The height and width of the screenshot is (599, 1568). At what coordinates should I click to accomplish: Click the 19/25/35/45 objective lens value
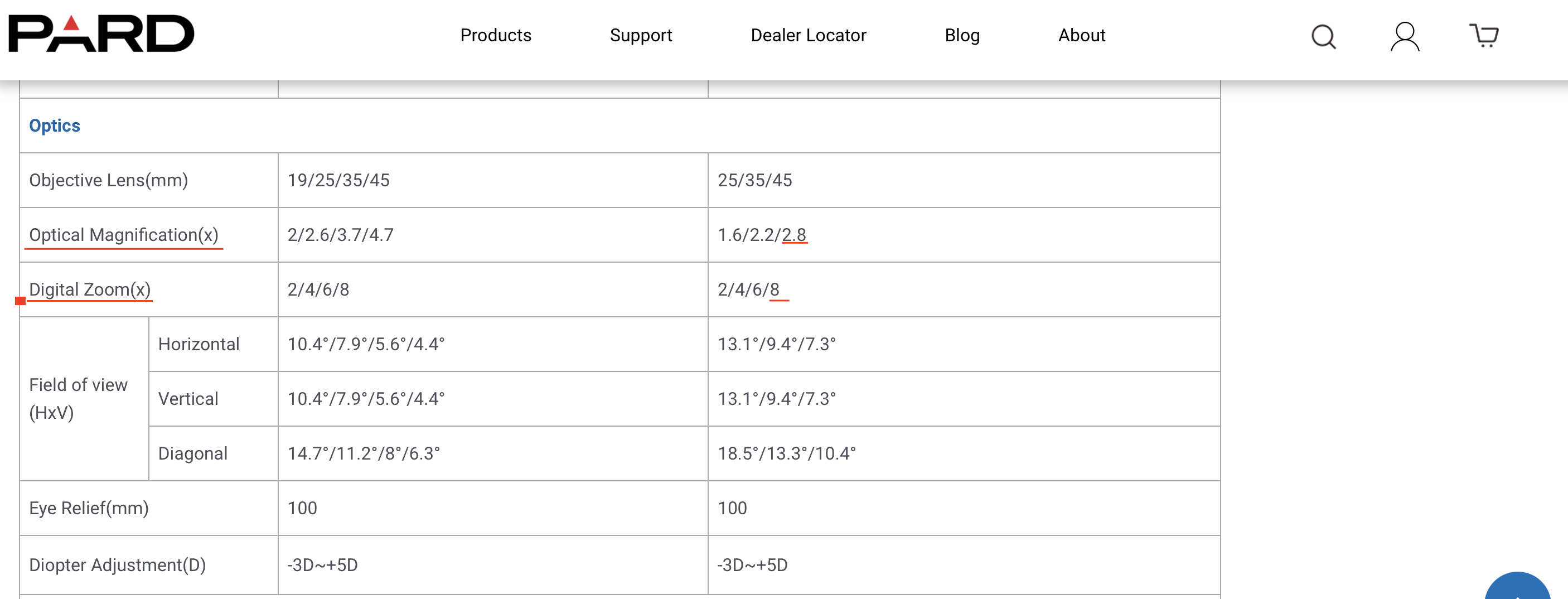click(338, 180)
